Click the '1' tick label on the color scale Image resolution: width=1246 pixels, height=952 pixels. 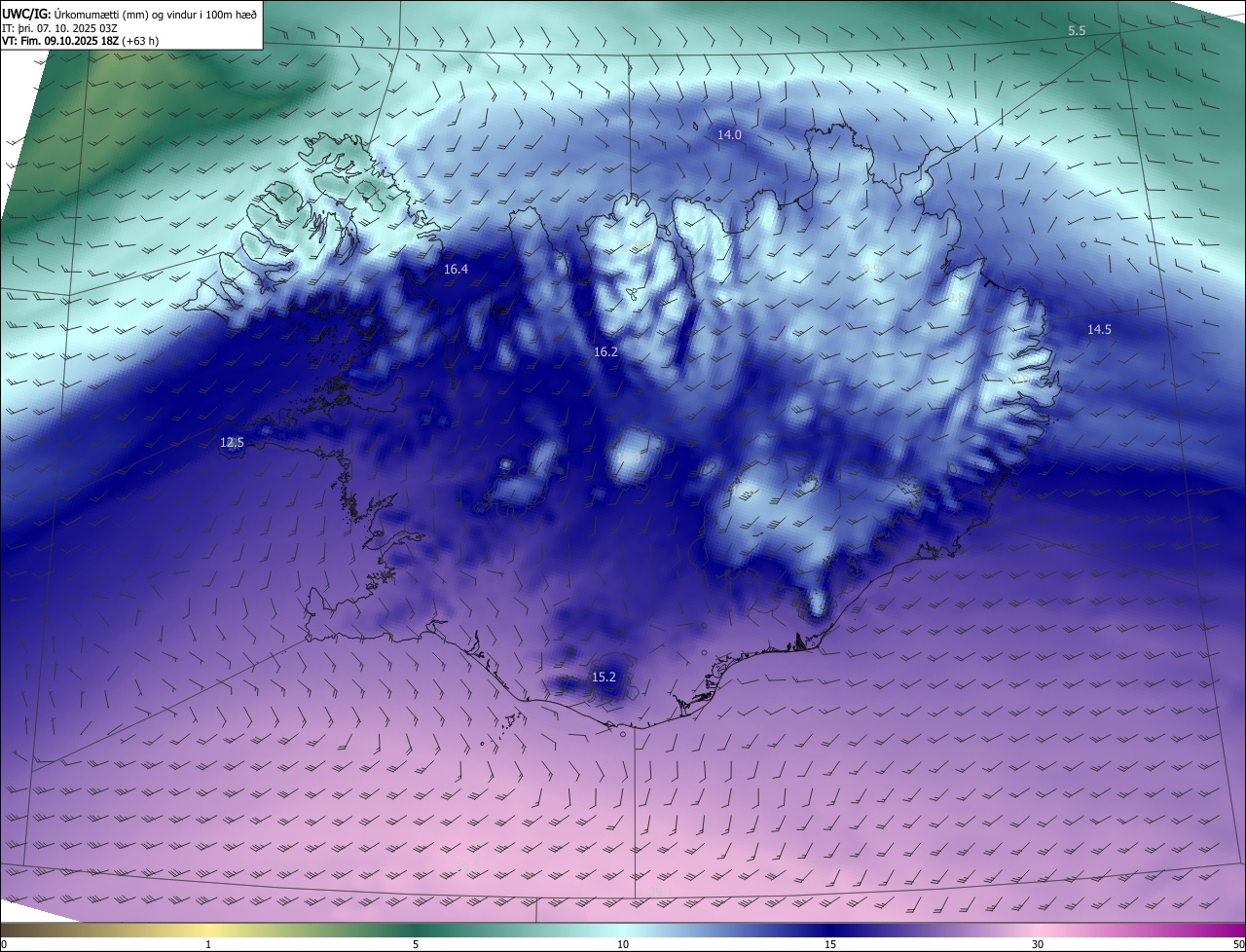[x=208, y=944]
